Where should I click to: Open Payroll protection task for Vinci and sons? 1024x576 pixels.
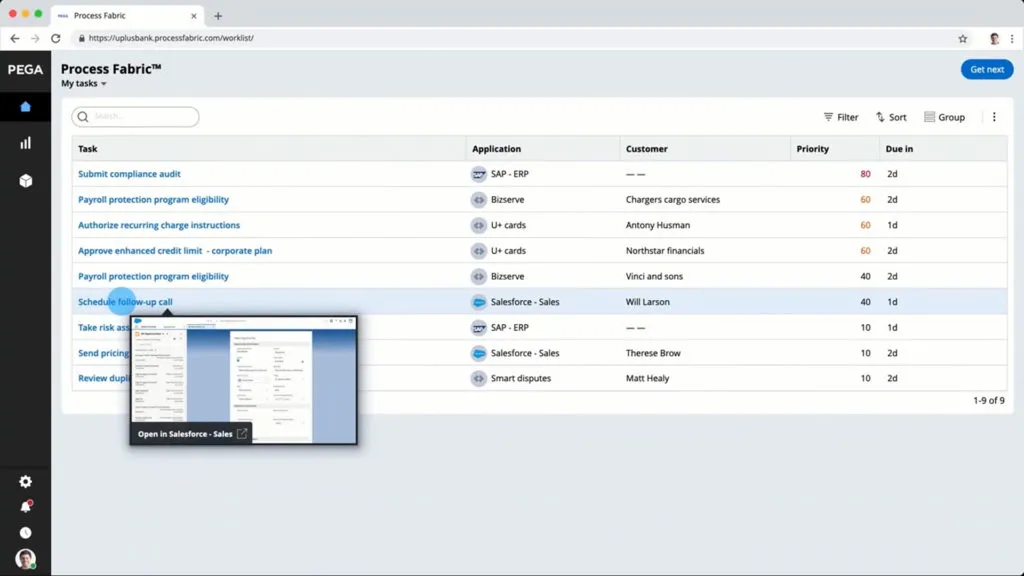coord(153,276)
